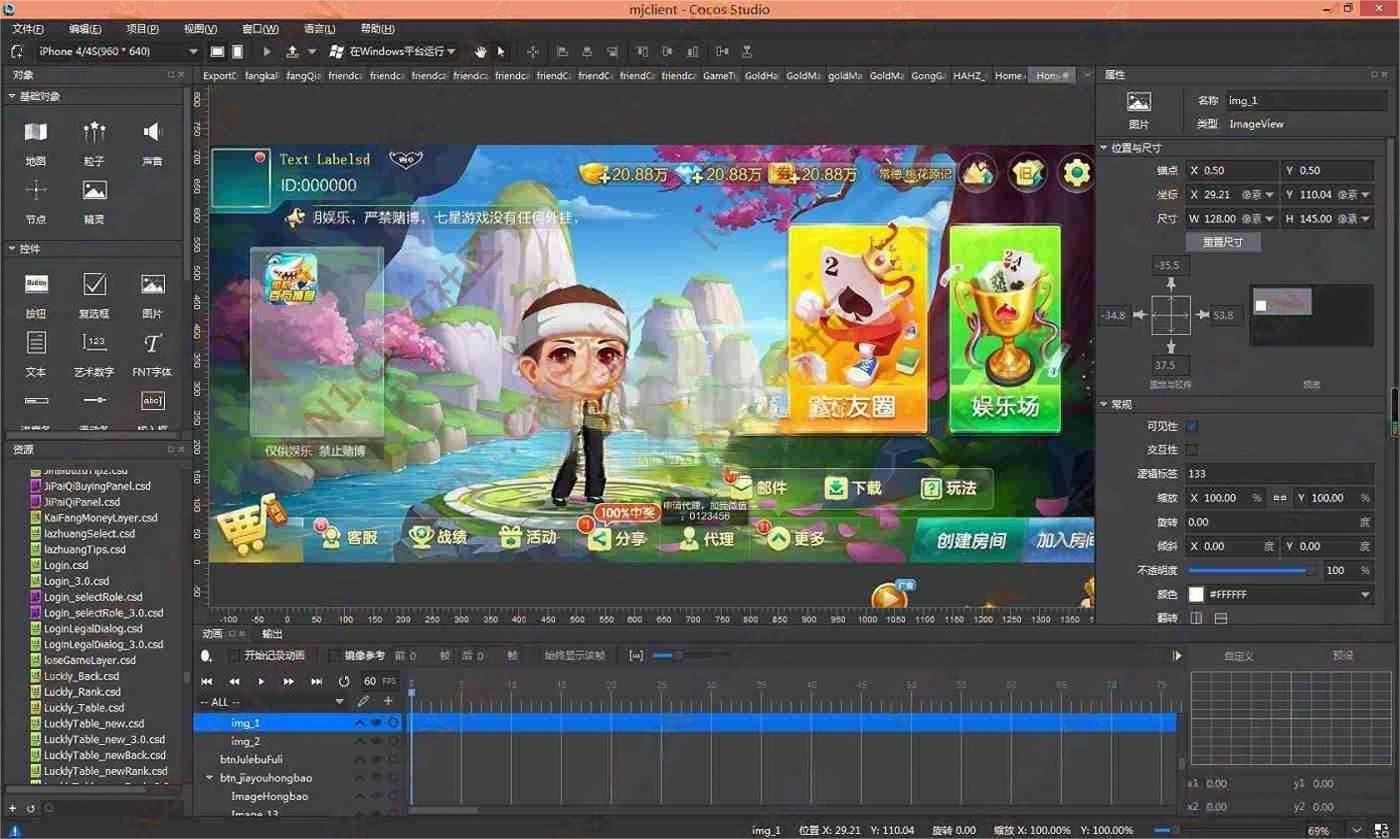The height and width of the screenshot is (839, 1400).
Task: Click the play preview arrow in toolbar
Action: click(267, 51)
